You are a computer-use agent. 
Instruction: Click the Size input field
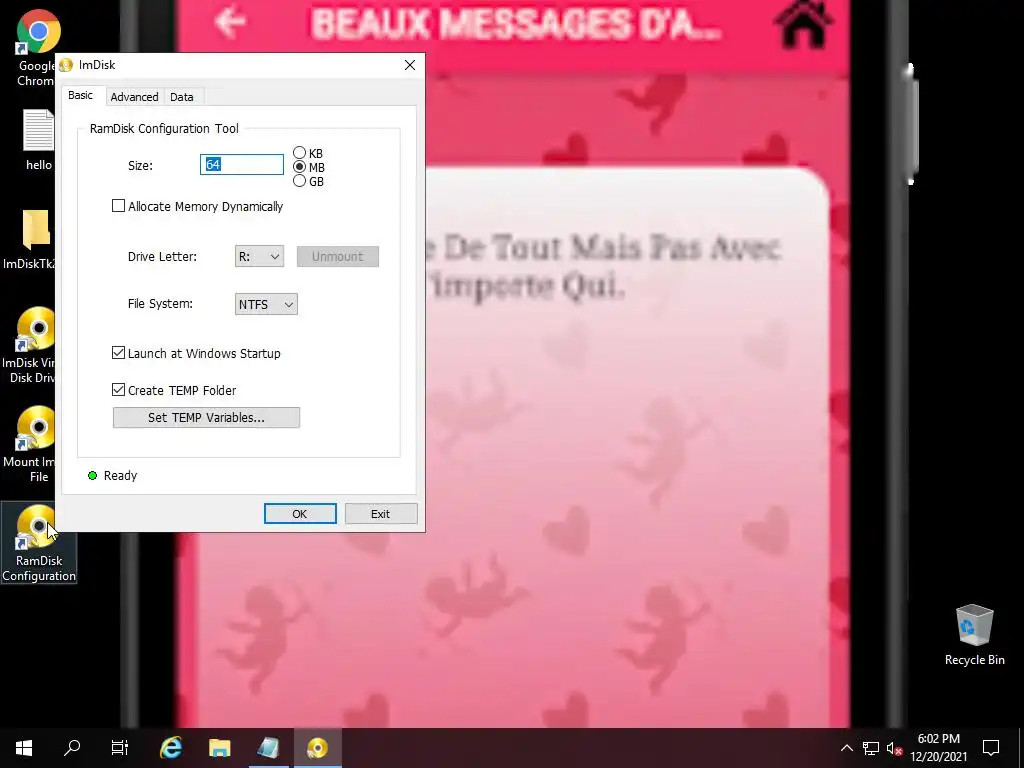tap(242, 165)
